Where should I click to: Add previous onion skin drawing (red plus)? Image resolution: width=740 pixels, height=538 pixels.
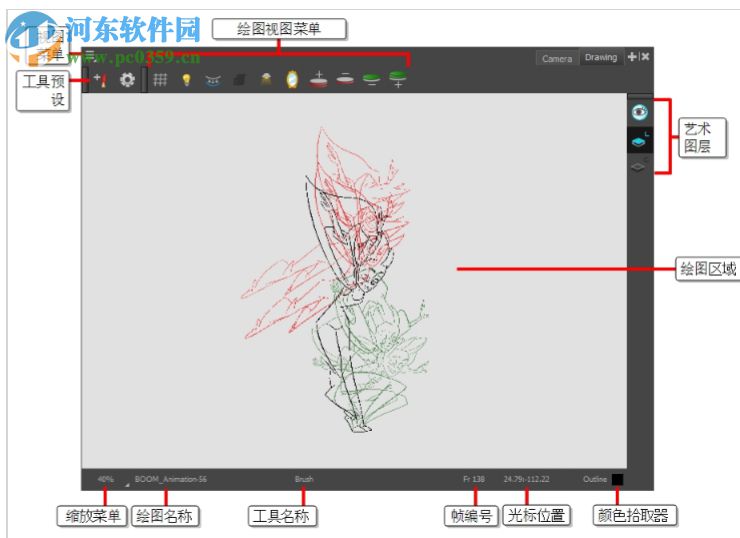[319, 79]
